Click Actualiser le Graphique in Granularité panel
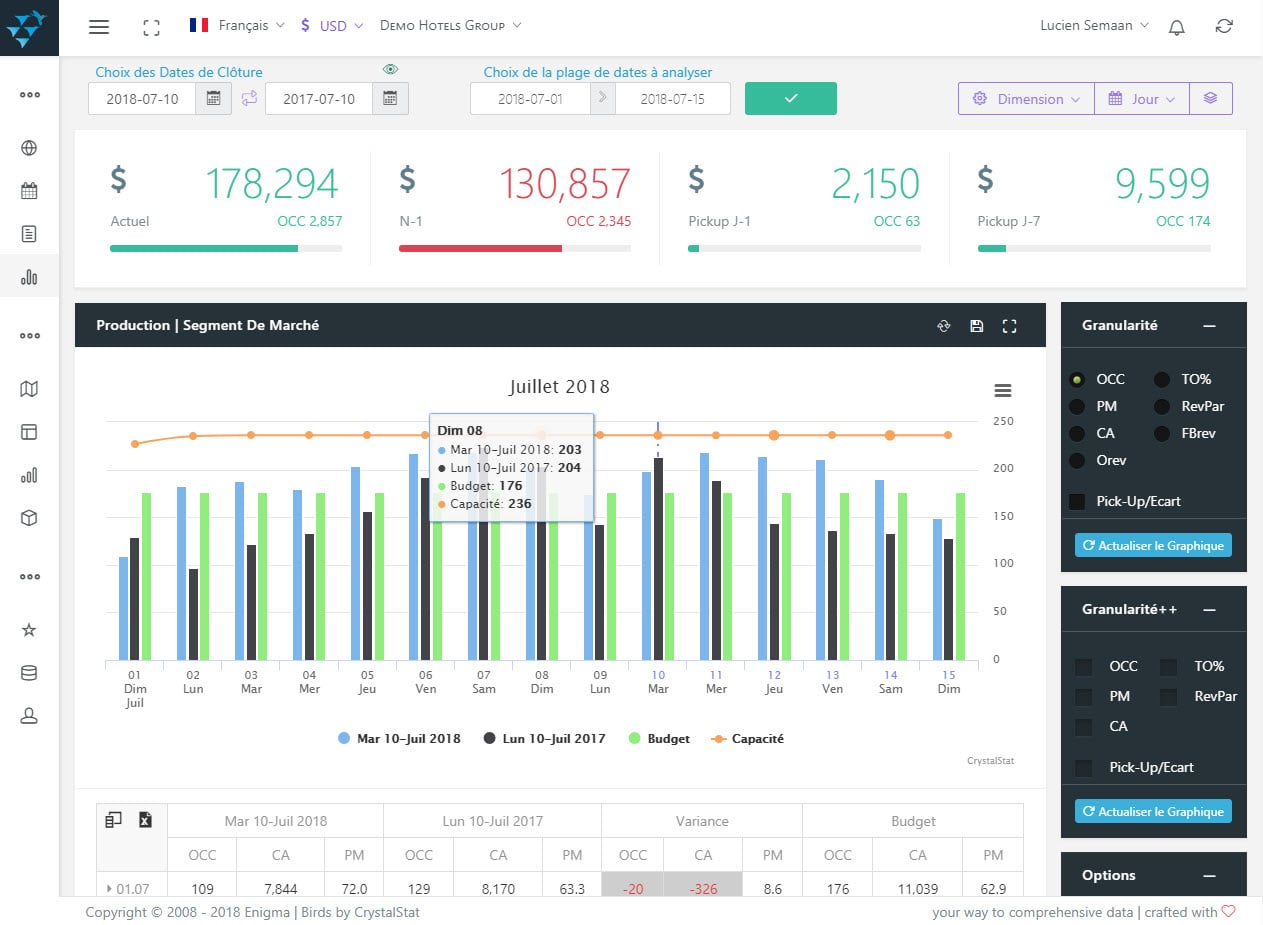 [x=1153, y=545]
